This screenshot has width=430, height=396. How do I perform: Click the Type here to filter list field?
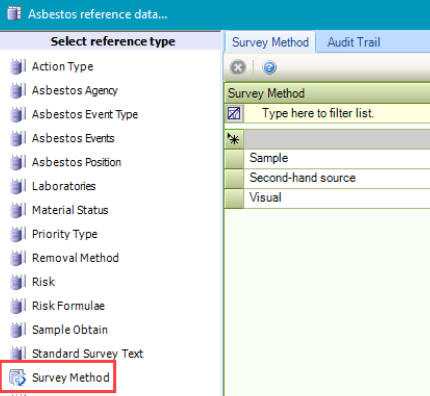[337, 113]
